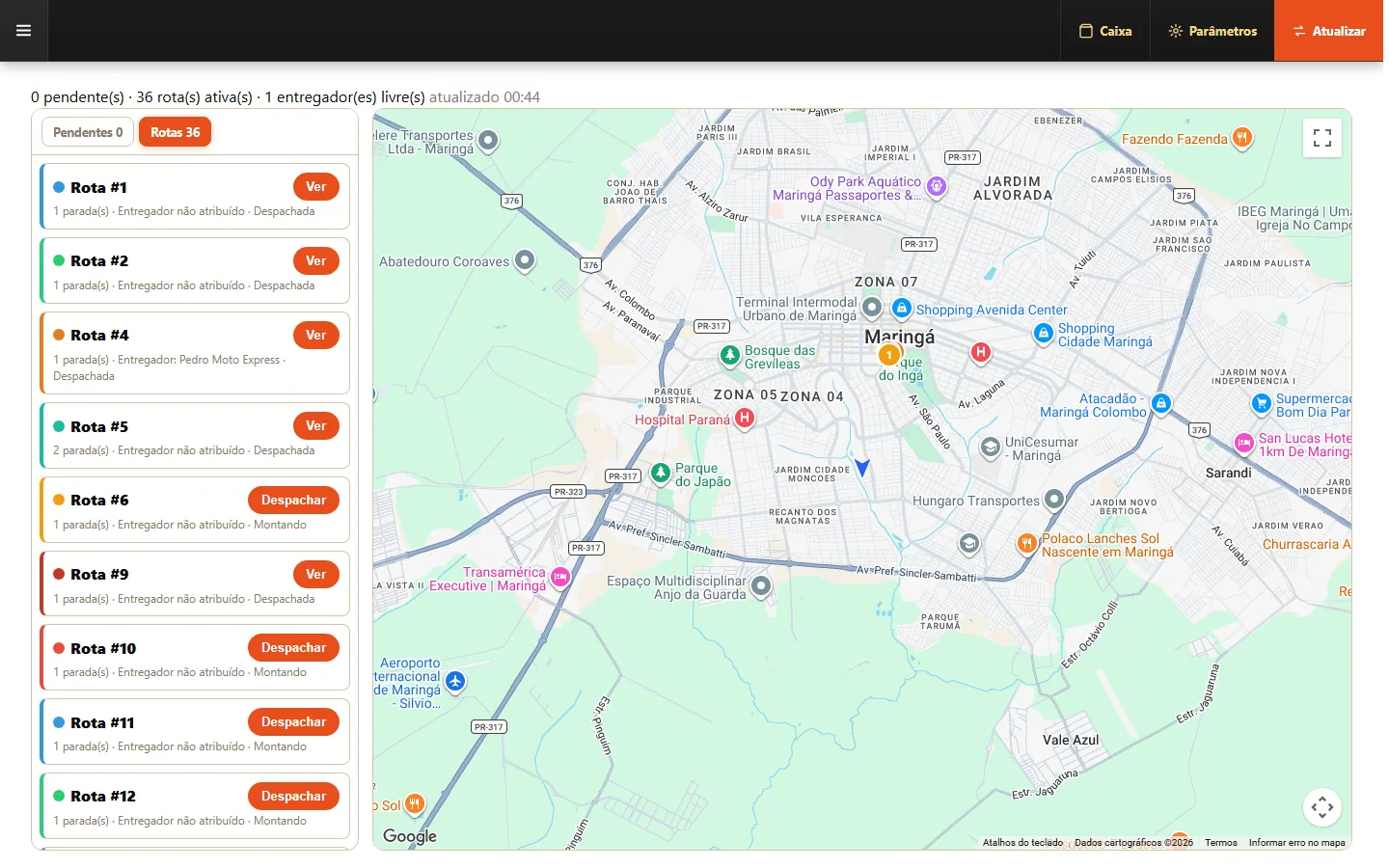This screenshot has width=1389, height=868.
Task: Click the hospital H pin near Maringá center
Action: pos(981,353)
